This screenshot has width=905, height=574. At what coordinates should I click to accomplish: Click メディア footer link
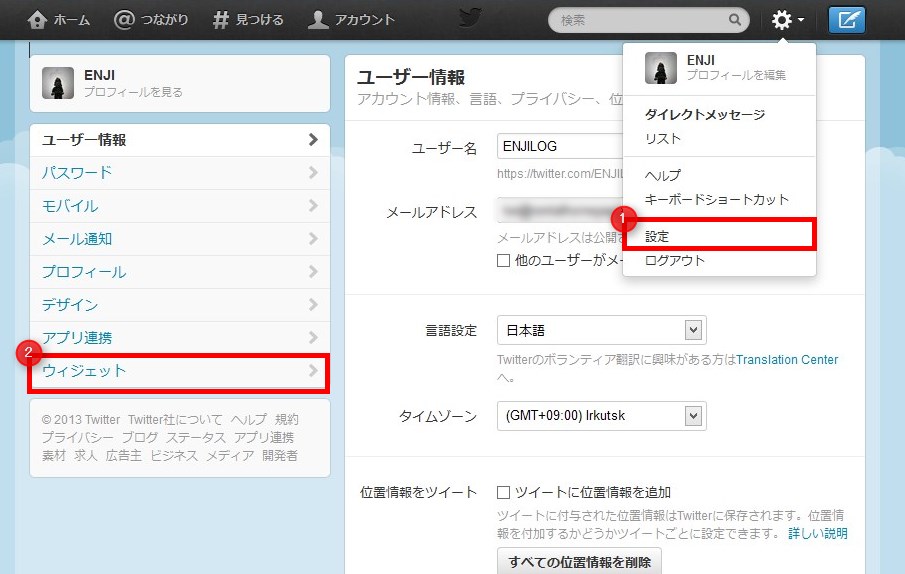click(230, 456)
